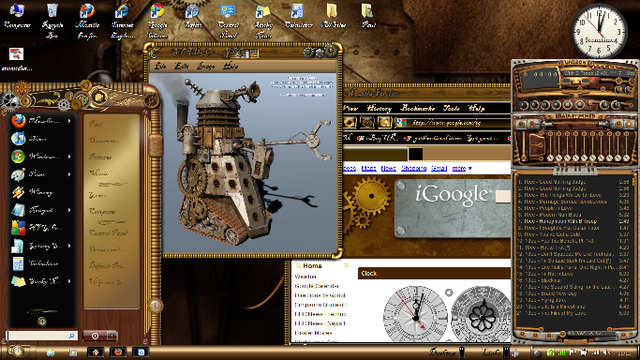The height and width of the screenshot is (360, 640).
Task: Open the All Programs arrow in Start menu
Action: pyautogui.click(x=42, y=322)
